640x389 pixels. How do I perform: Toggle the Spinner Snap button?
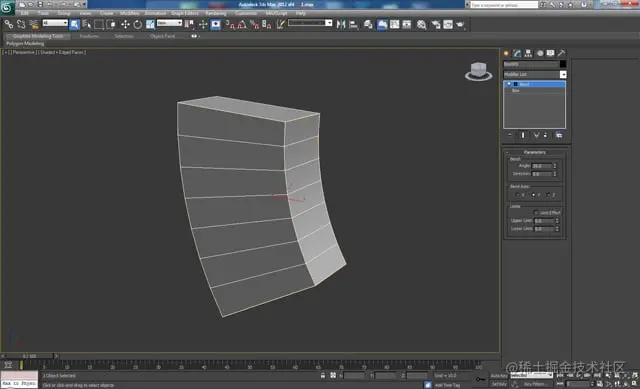tap(267, 24)
